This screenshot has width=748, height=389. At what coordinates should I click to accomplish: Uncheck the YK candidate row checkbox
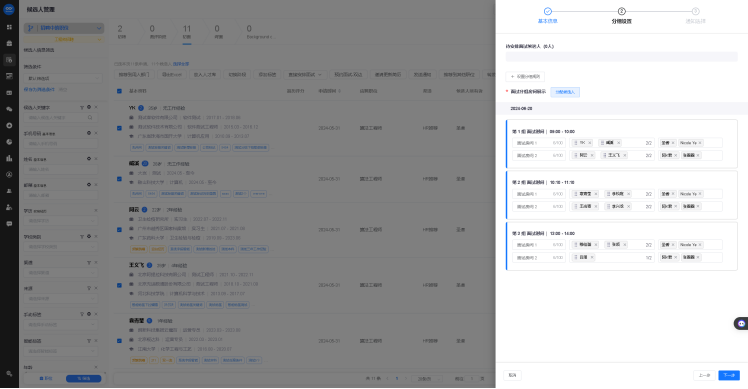[119, 128]
